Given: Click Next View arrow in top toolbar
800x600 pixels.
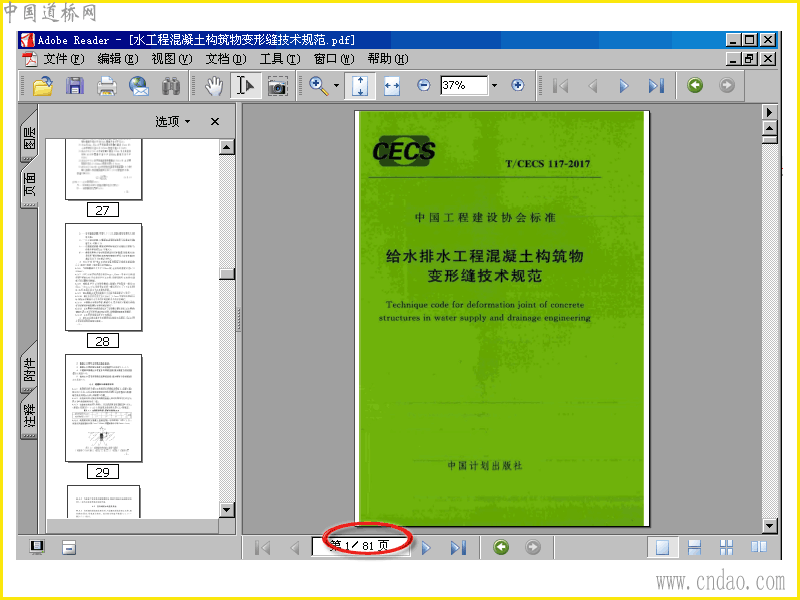Looking at the screenshot, I should [x=727, y=85].
